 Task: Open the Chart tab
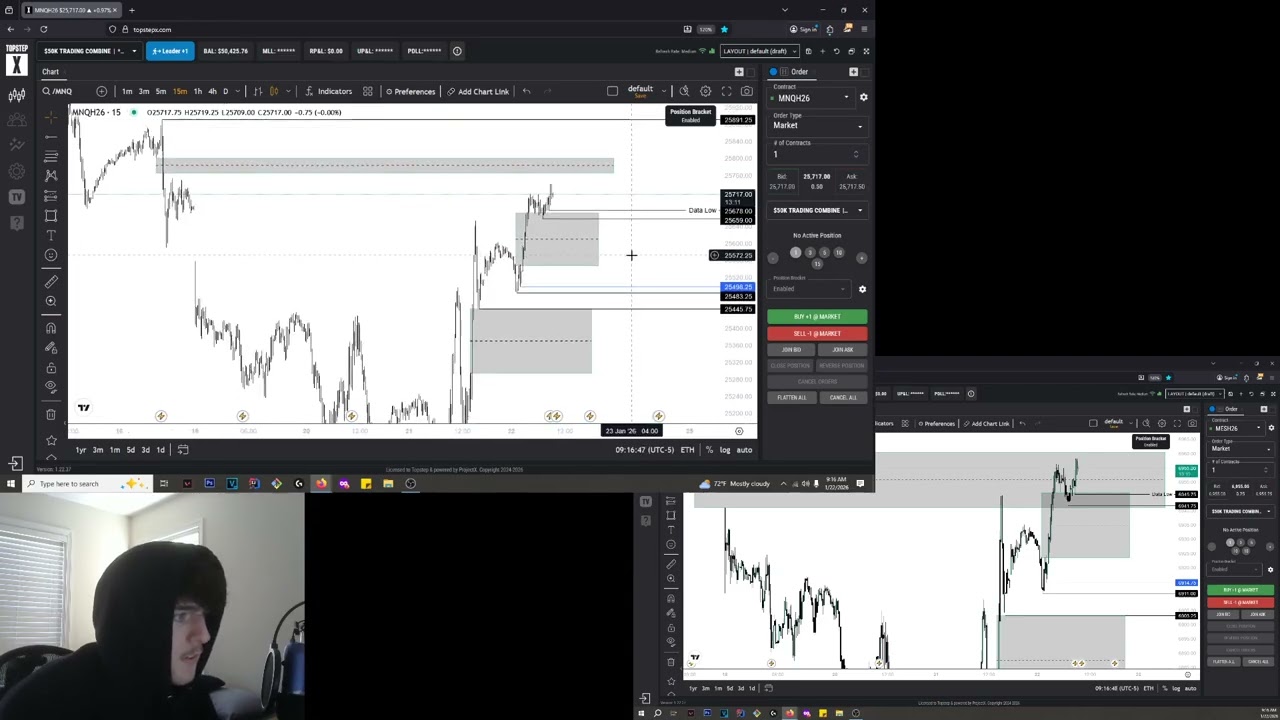point(50,72)
